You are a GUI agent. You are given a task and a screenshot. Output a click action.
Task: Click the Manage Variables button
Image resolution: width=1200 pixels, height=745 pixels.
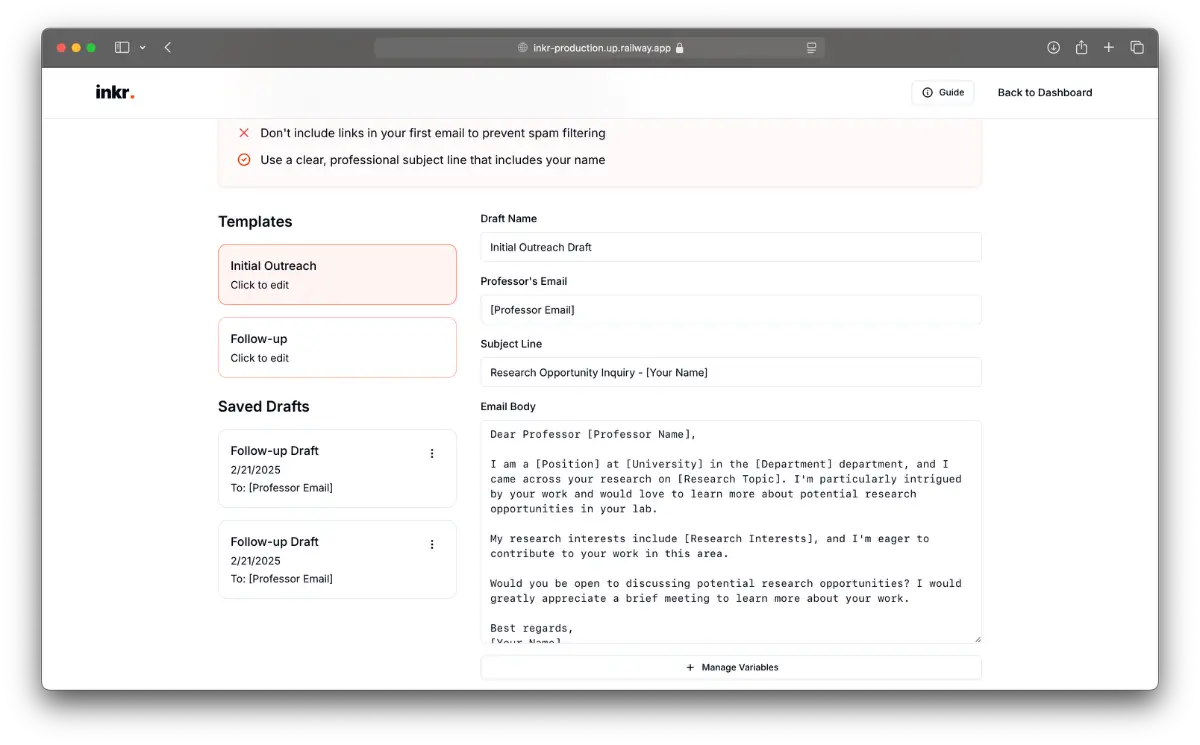(730, 667)
